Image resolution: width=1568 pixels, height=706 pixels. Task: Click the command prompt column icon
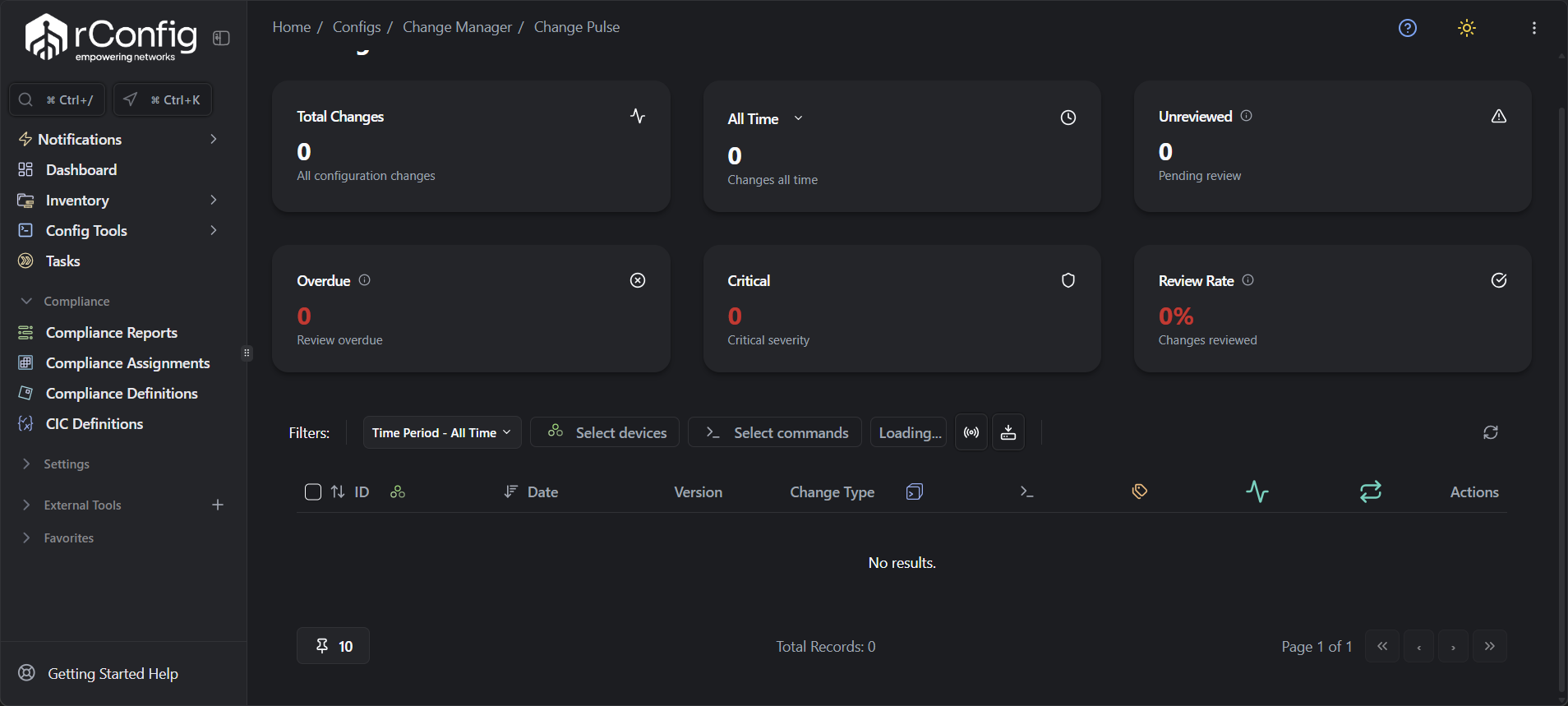[1026, 491]
